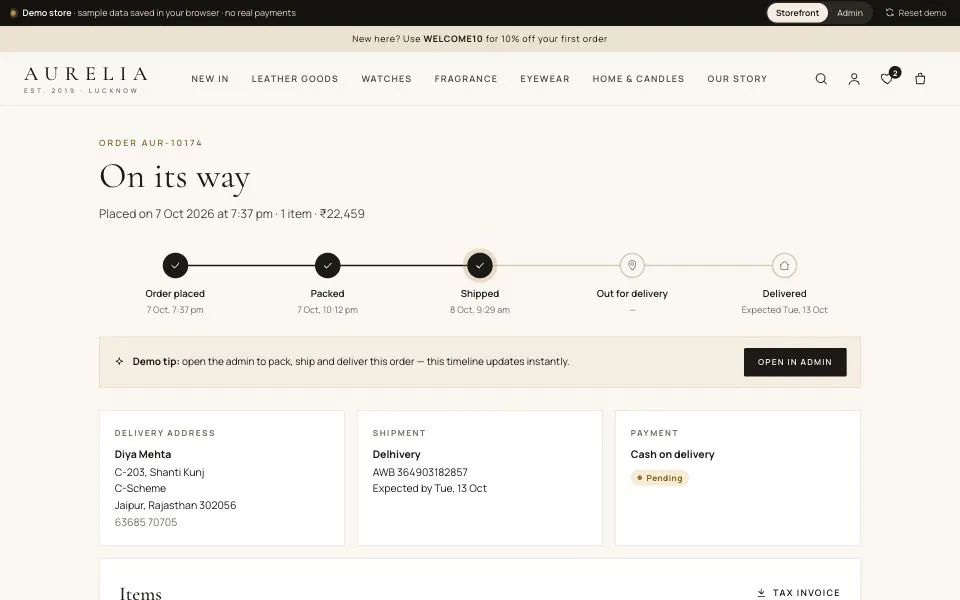Click the Order placed checkmark step

pos(175,266)
